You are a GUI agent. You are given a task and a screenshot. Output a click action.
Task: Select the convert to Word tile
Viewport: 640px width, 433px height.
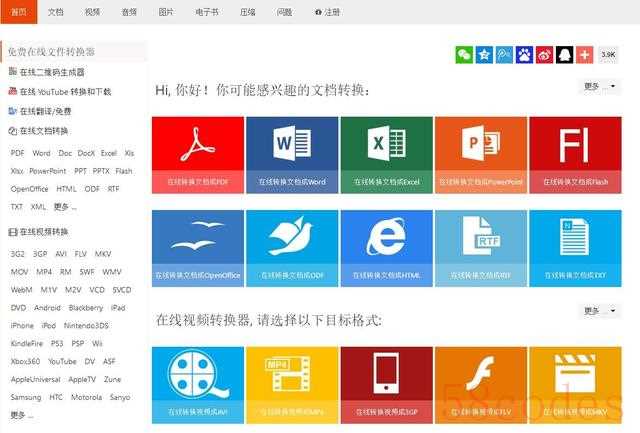(292, 155)
